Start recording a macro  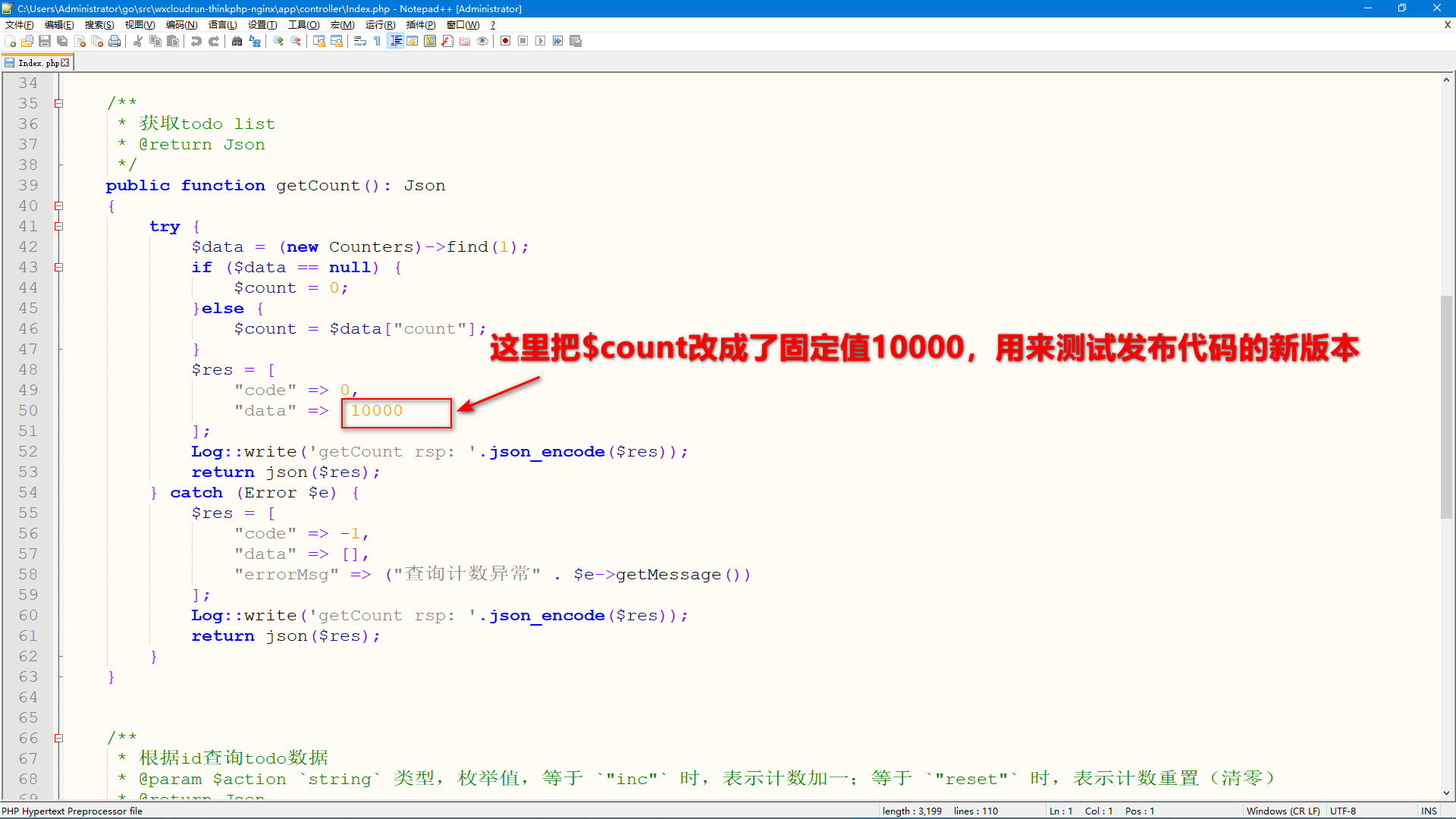click(506, 41)
